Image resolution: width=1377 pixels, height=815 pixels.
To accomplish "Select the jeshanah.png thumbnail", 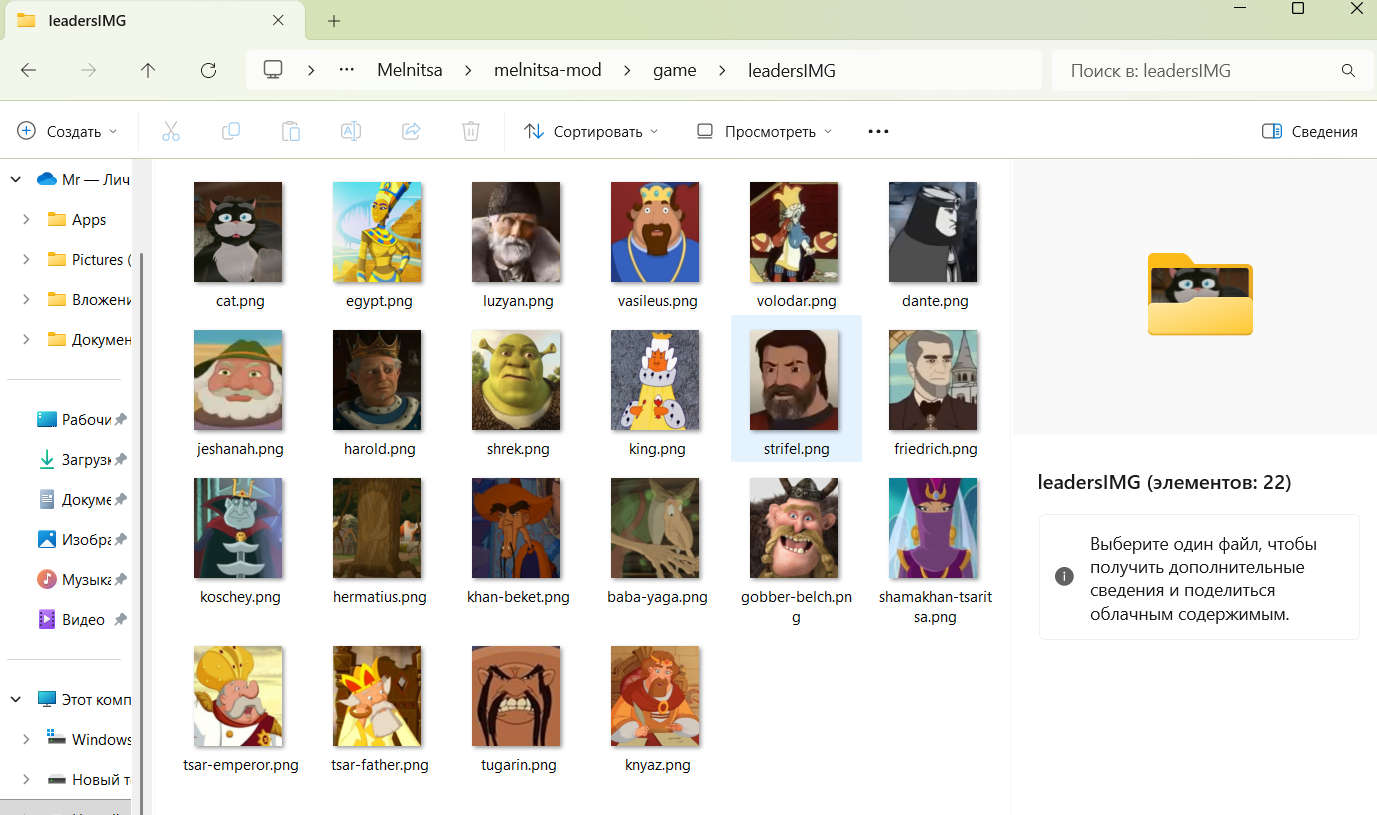I will (x=238, y=380).
